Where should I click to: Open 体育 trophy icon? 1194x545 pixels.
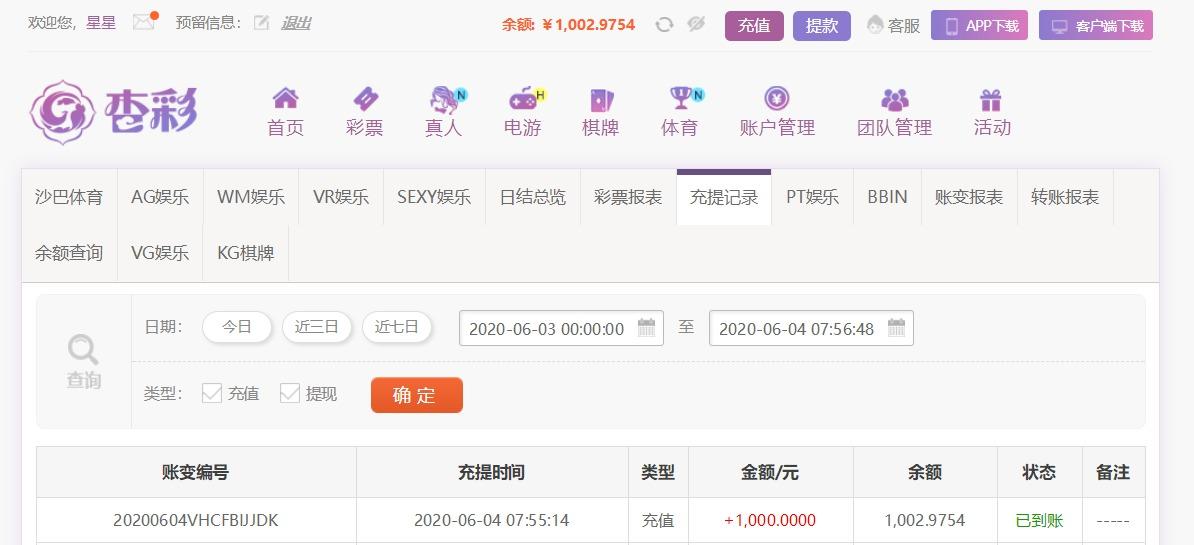tap(680, 97)
